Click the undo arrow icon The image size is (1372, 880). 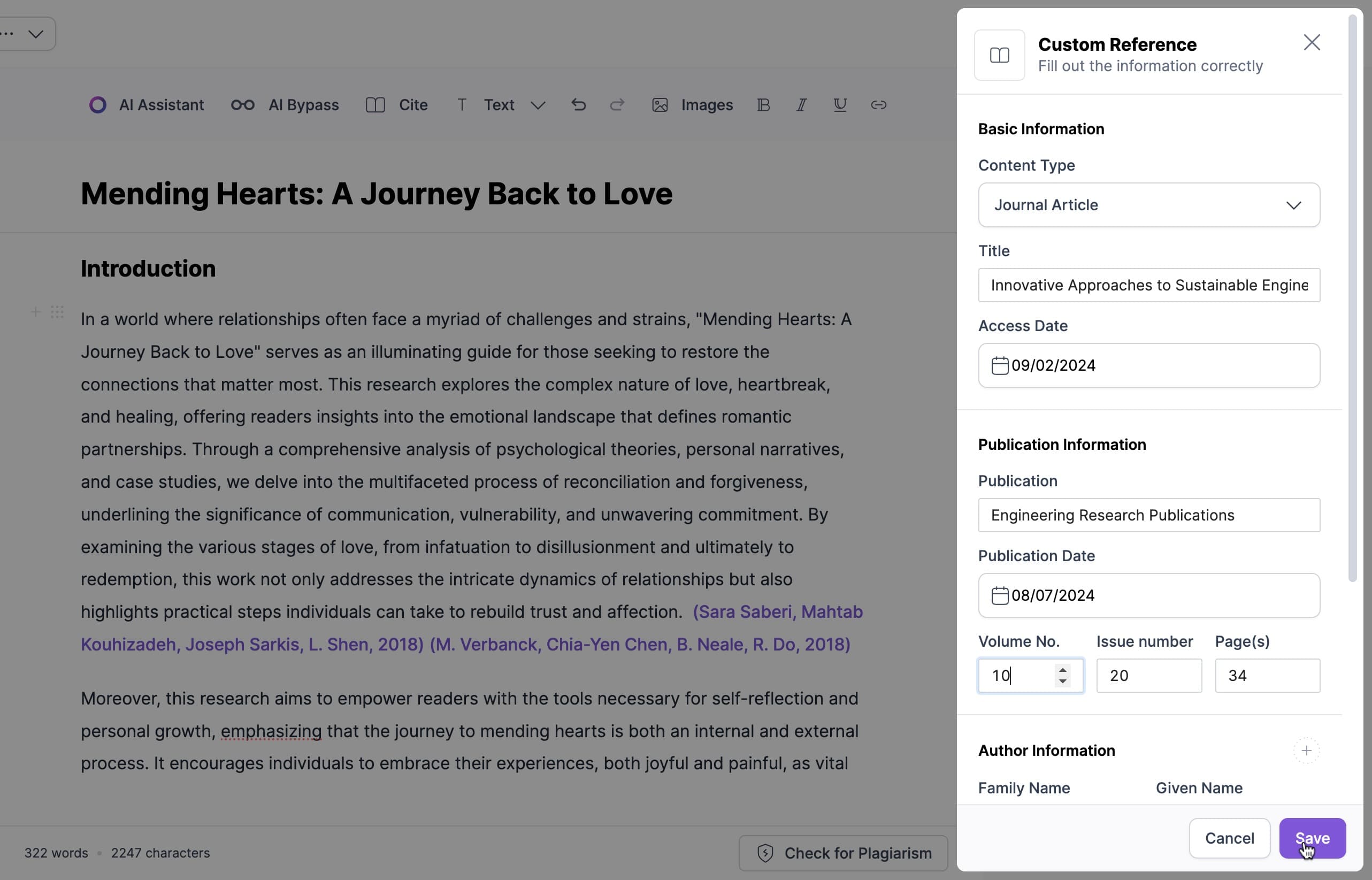579,104
